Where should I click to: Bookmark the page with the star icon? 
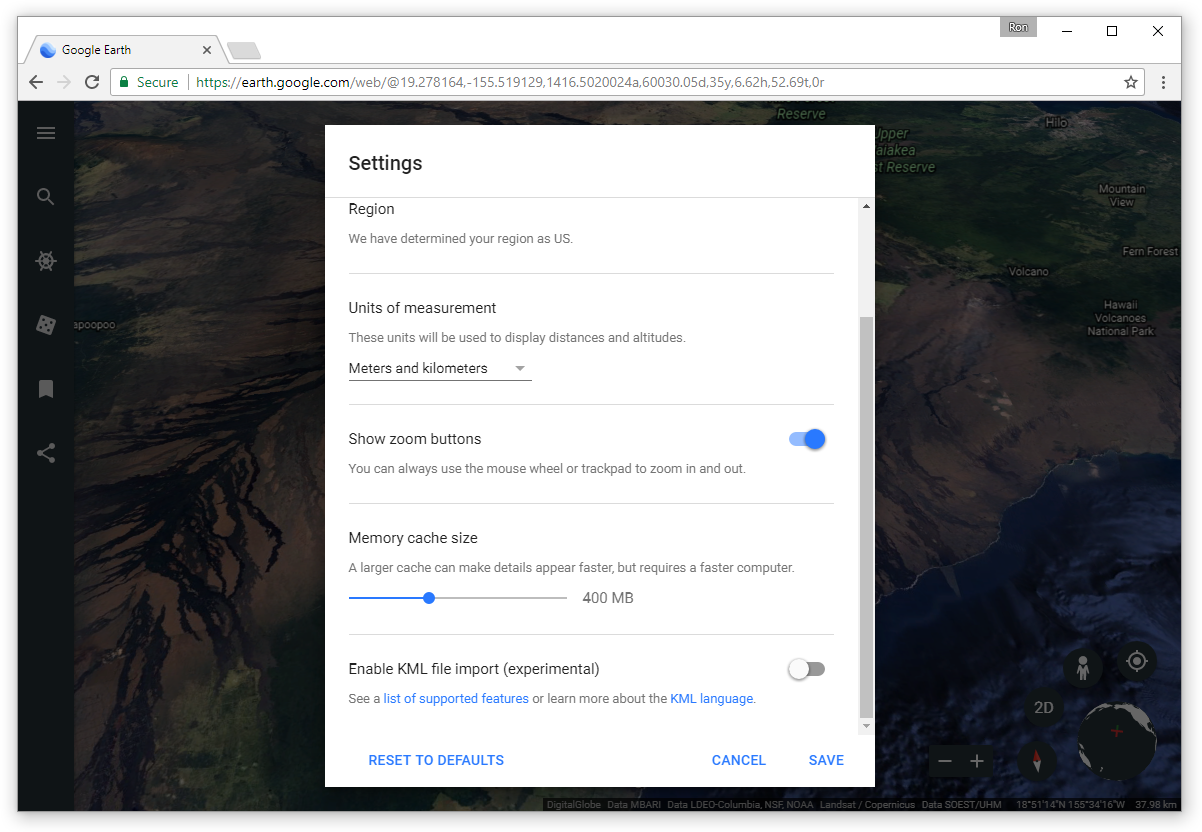pyautogui.click(x=1131, y=82)
